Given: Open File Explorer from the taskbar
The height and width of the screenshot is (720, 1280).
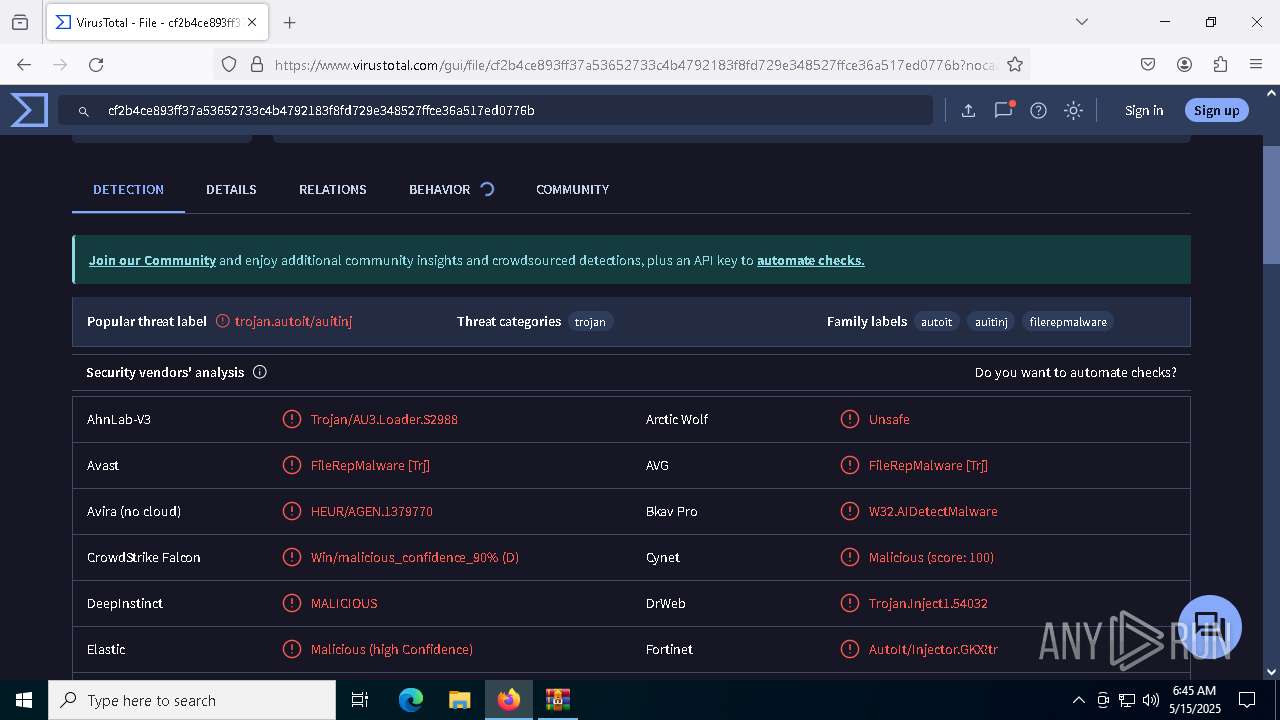Looking at the screenshot, I should pos(459,700).
